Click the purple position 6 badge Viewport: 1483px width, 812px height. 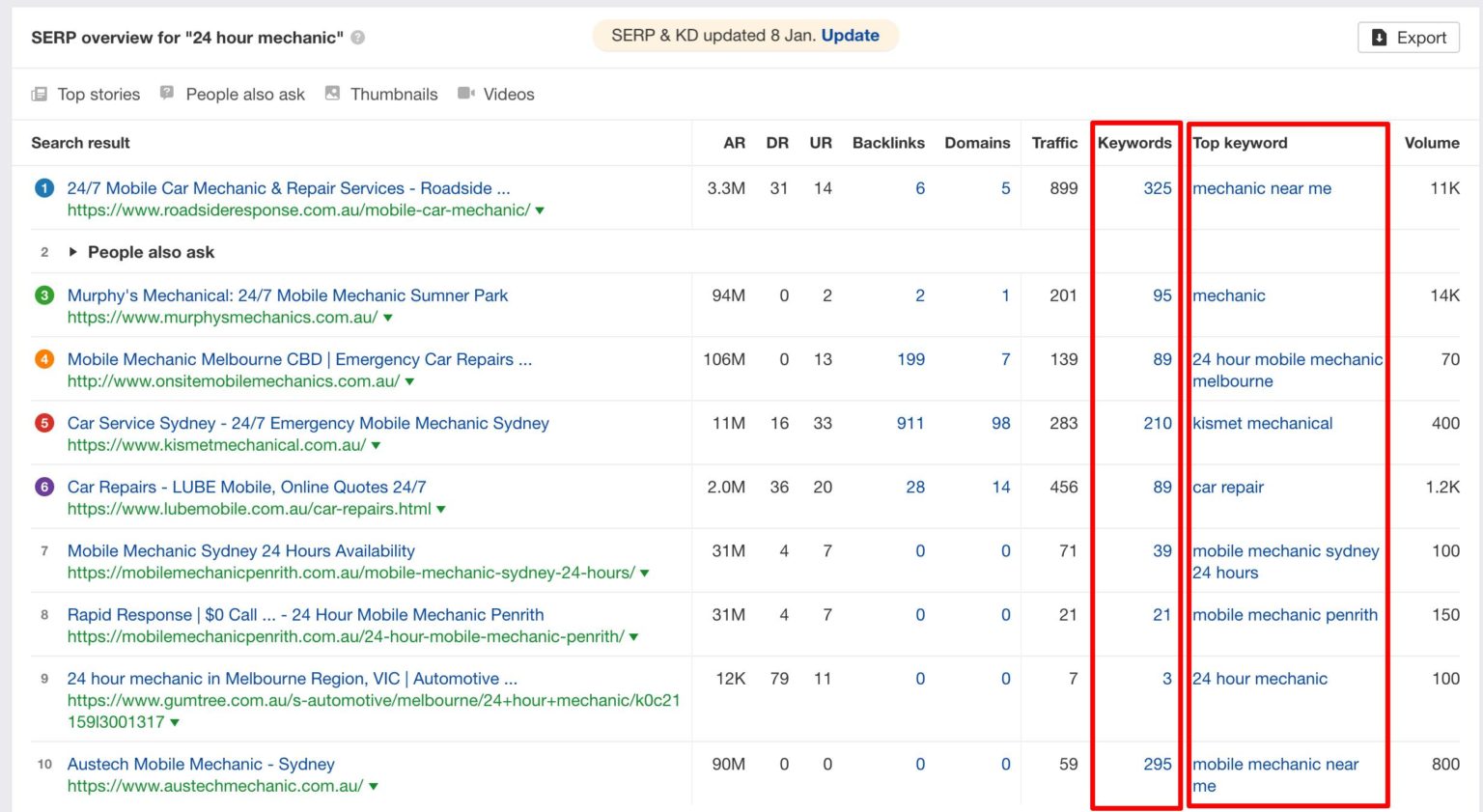pyautogui.click(x=44, y=487)
